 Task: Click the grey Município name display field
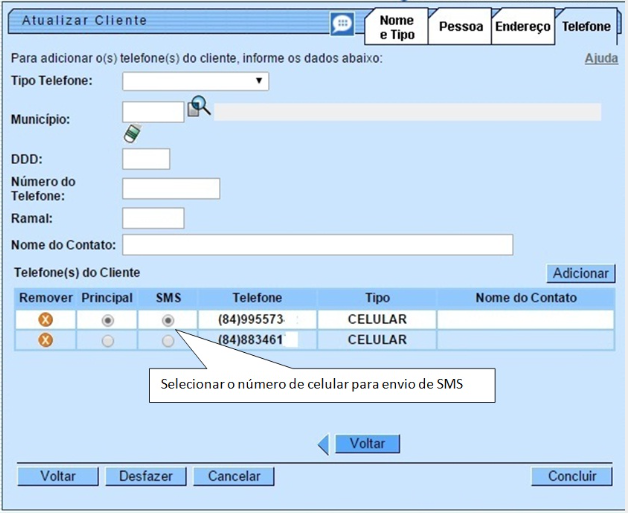pos(407,112)
